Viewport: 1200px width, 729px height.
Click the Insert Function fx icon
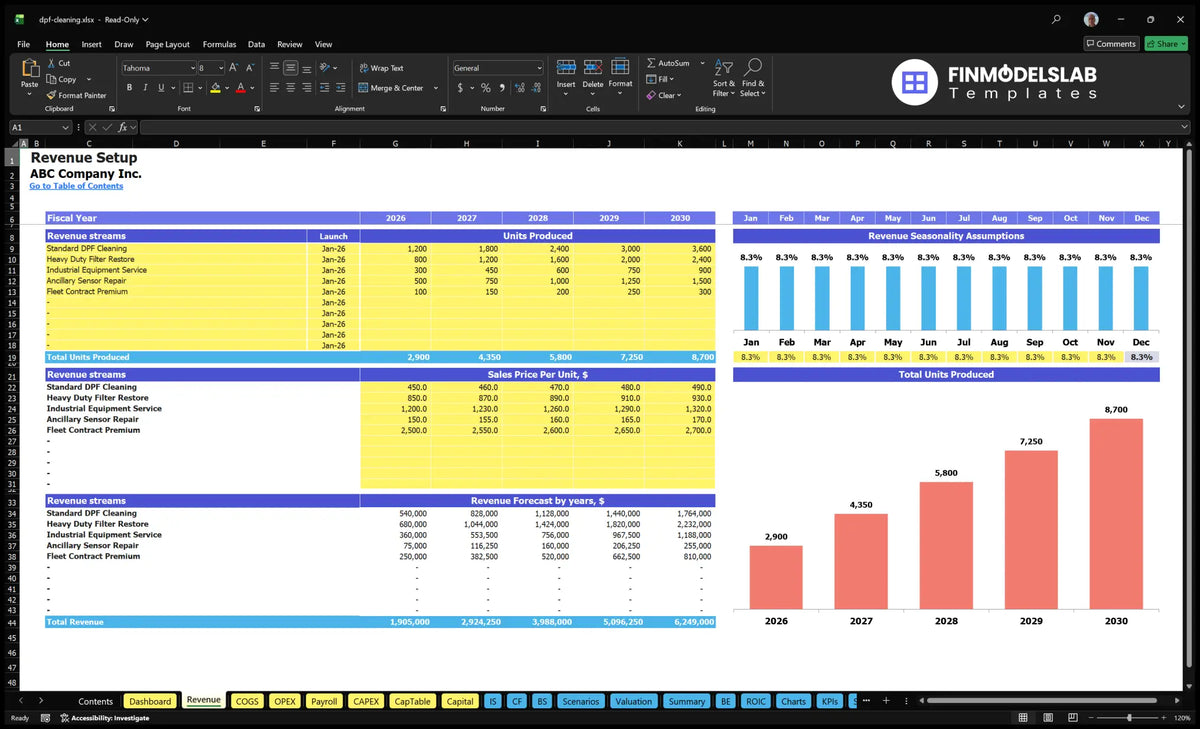click(122, 127)
